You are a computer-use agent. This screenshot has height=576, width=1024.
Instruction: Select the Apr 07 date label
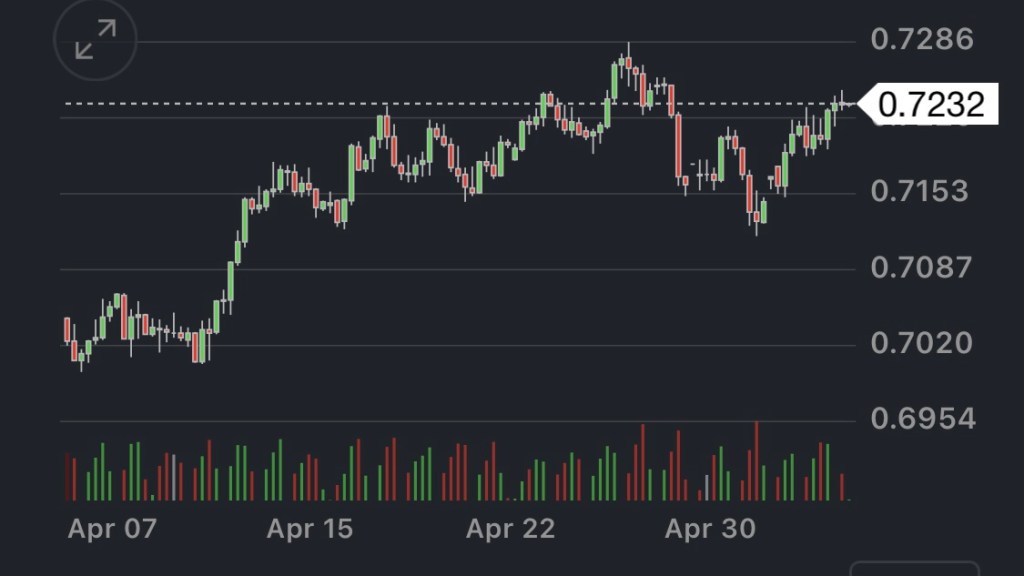click(112, 529)
